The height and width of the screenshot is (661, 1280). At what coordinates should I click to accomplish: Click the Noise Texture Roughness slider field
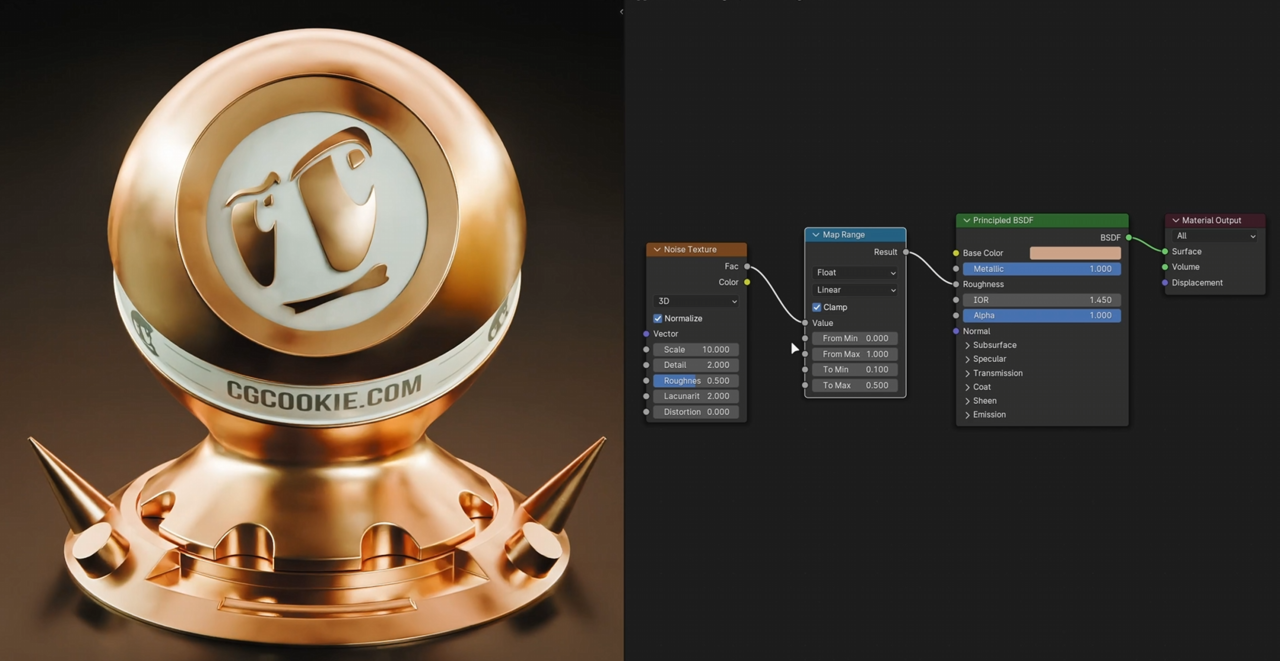pos(696,381)
